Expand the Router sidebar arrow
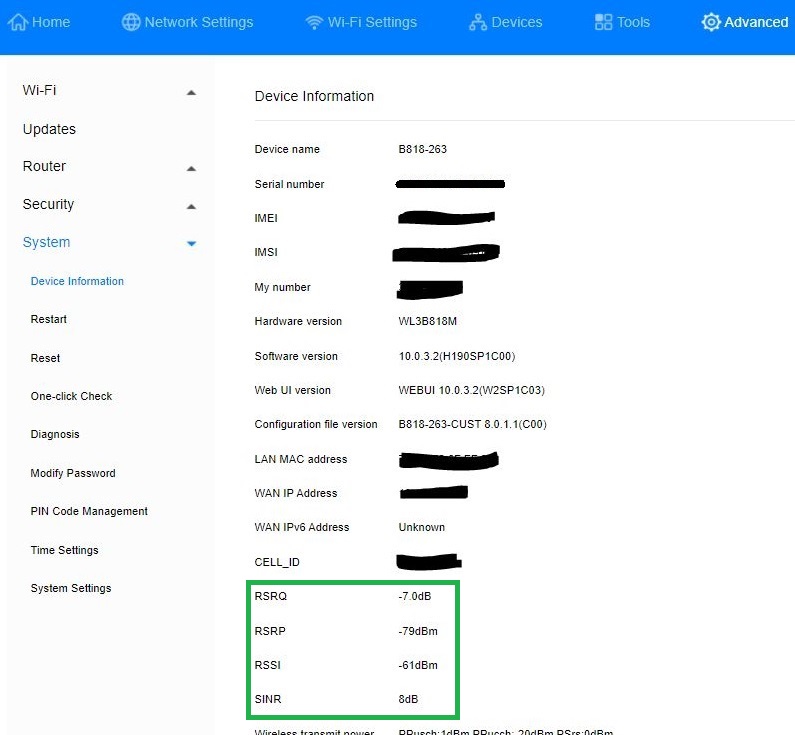The width and height of the screenshot is (795, 735). click(x=191, y=169)
